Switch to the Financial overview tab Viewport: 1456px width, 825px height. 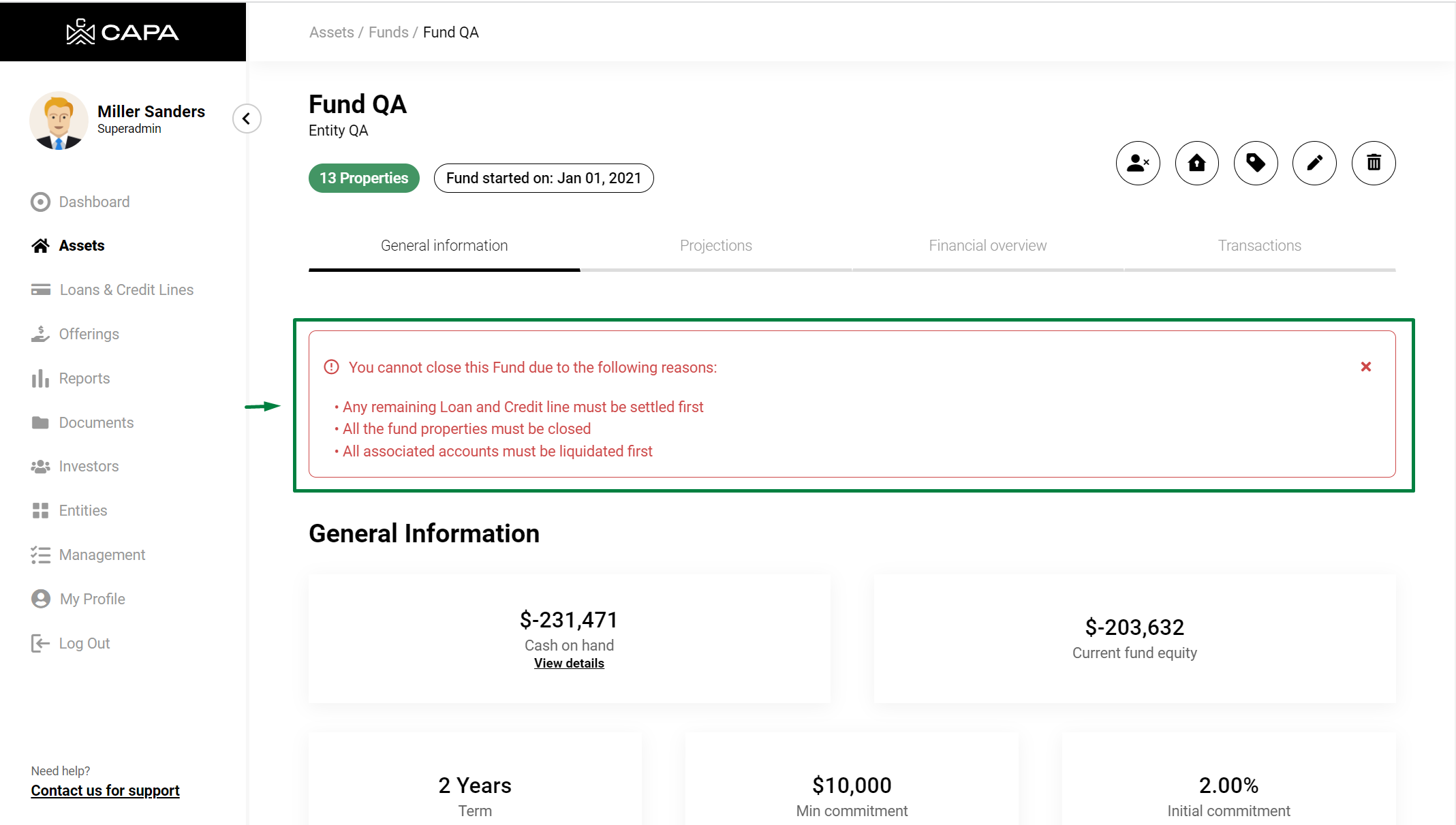point(987,246)
